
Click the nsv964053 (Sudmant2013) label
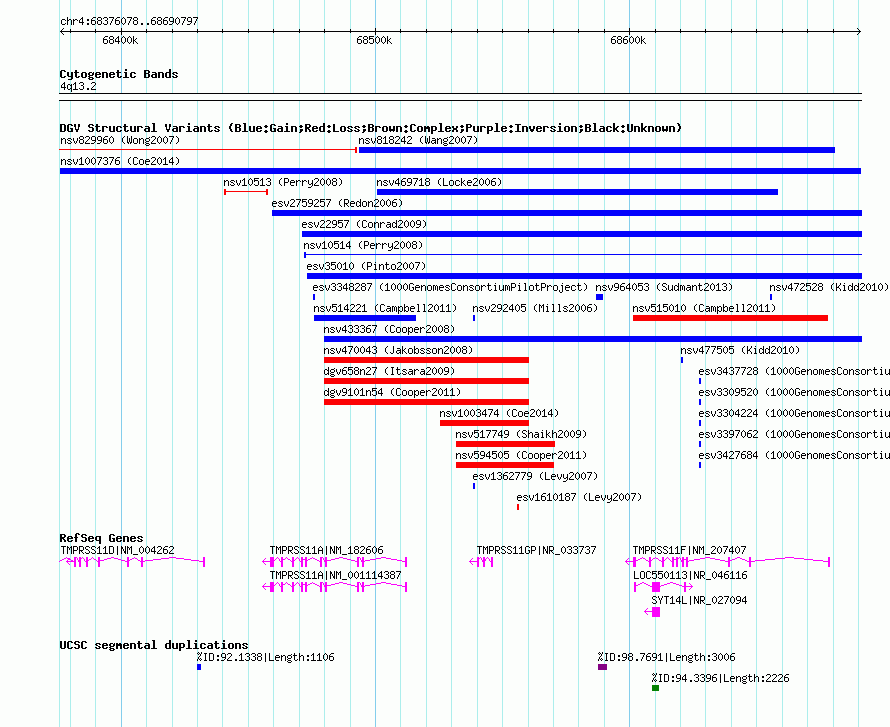[x=664, y=287]
